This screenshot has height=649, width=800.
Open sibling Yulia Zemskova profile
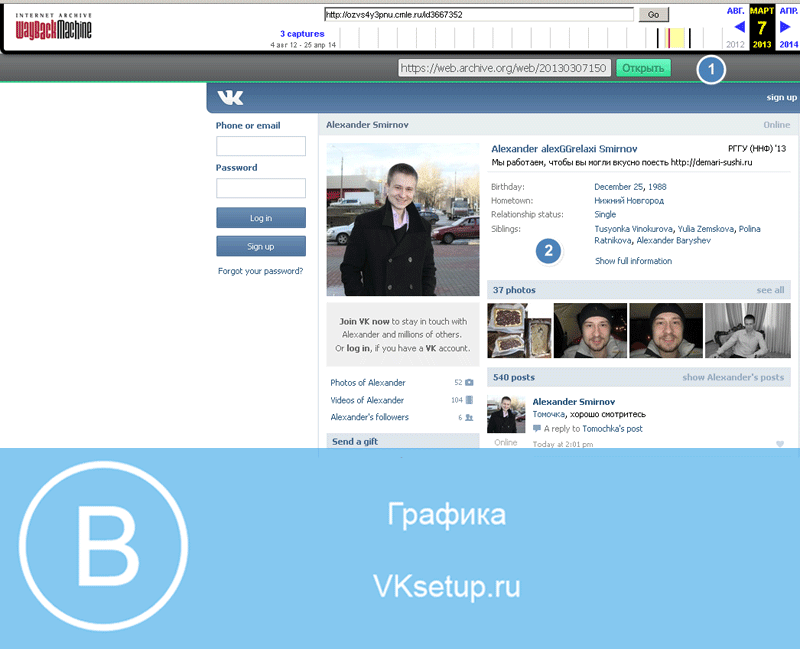point(706,229)
